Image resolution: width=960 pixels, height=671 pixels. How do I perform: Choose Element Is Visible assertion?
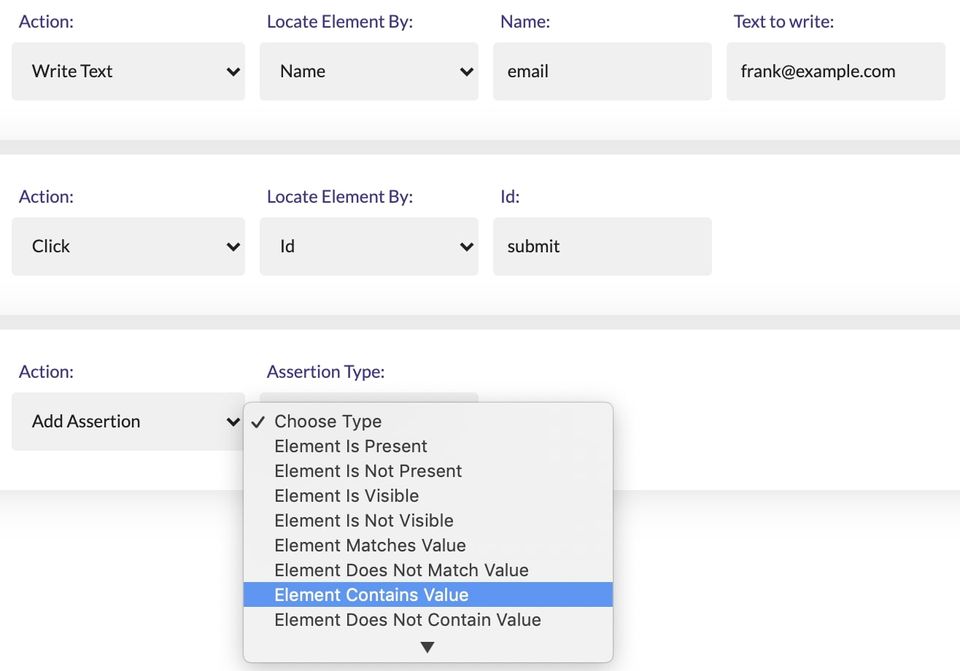coord(346,496)
